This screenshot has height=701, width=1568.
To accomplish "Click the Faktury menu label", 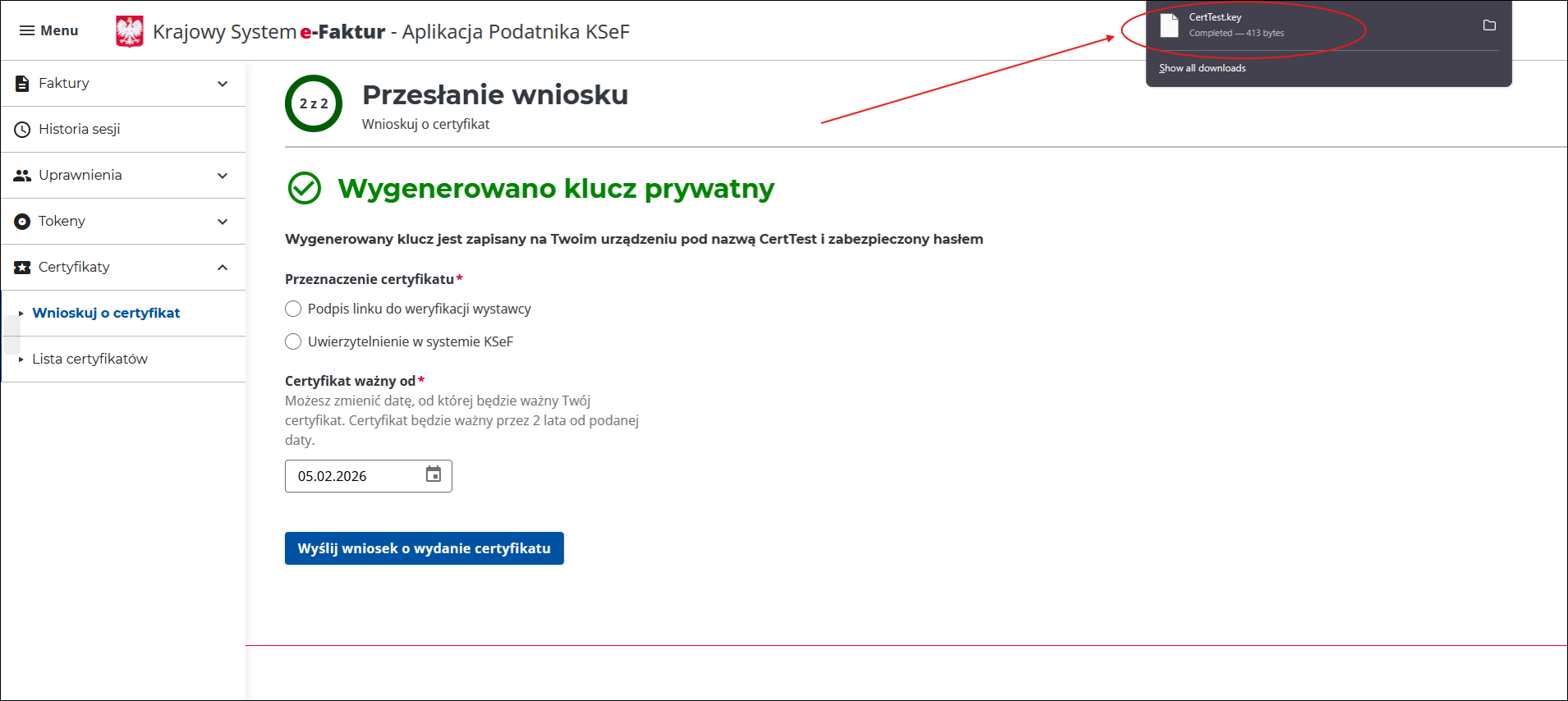I will pos(64,83).
